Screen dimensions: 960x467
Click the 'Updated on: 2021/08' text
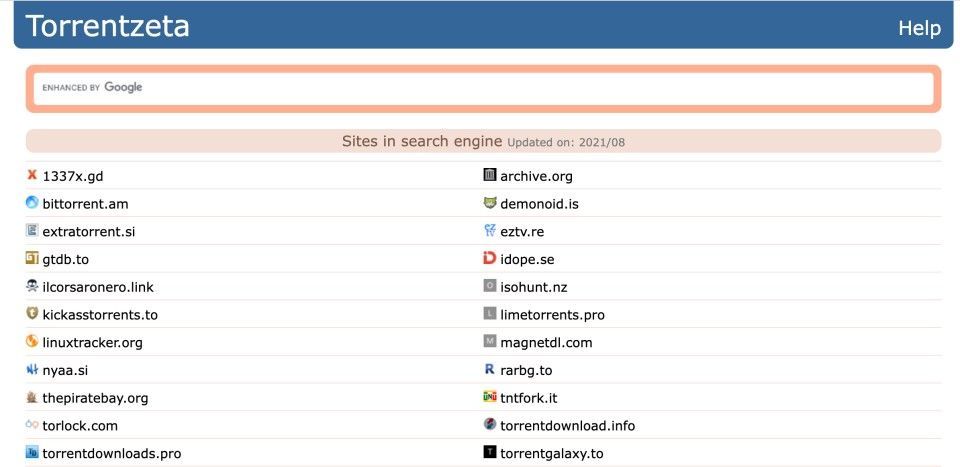coord(566,143)
